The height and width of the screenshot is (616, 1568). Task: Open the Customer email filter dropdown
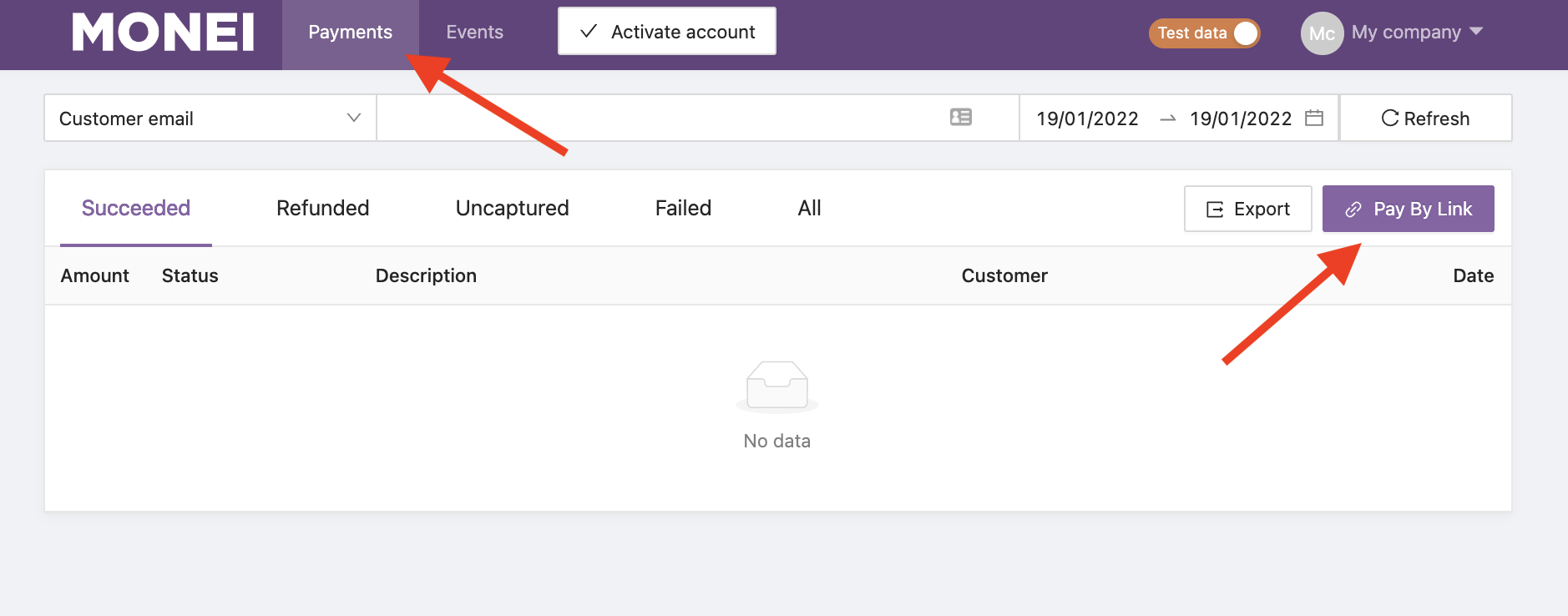click(210, 119)
